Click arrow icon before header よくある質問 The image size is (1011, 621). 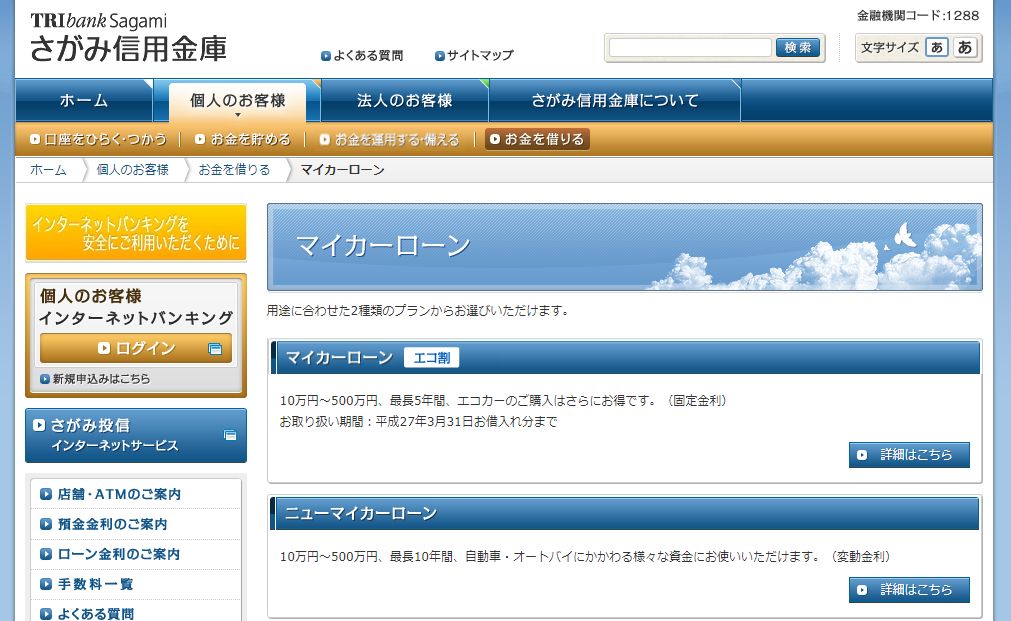326,56
